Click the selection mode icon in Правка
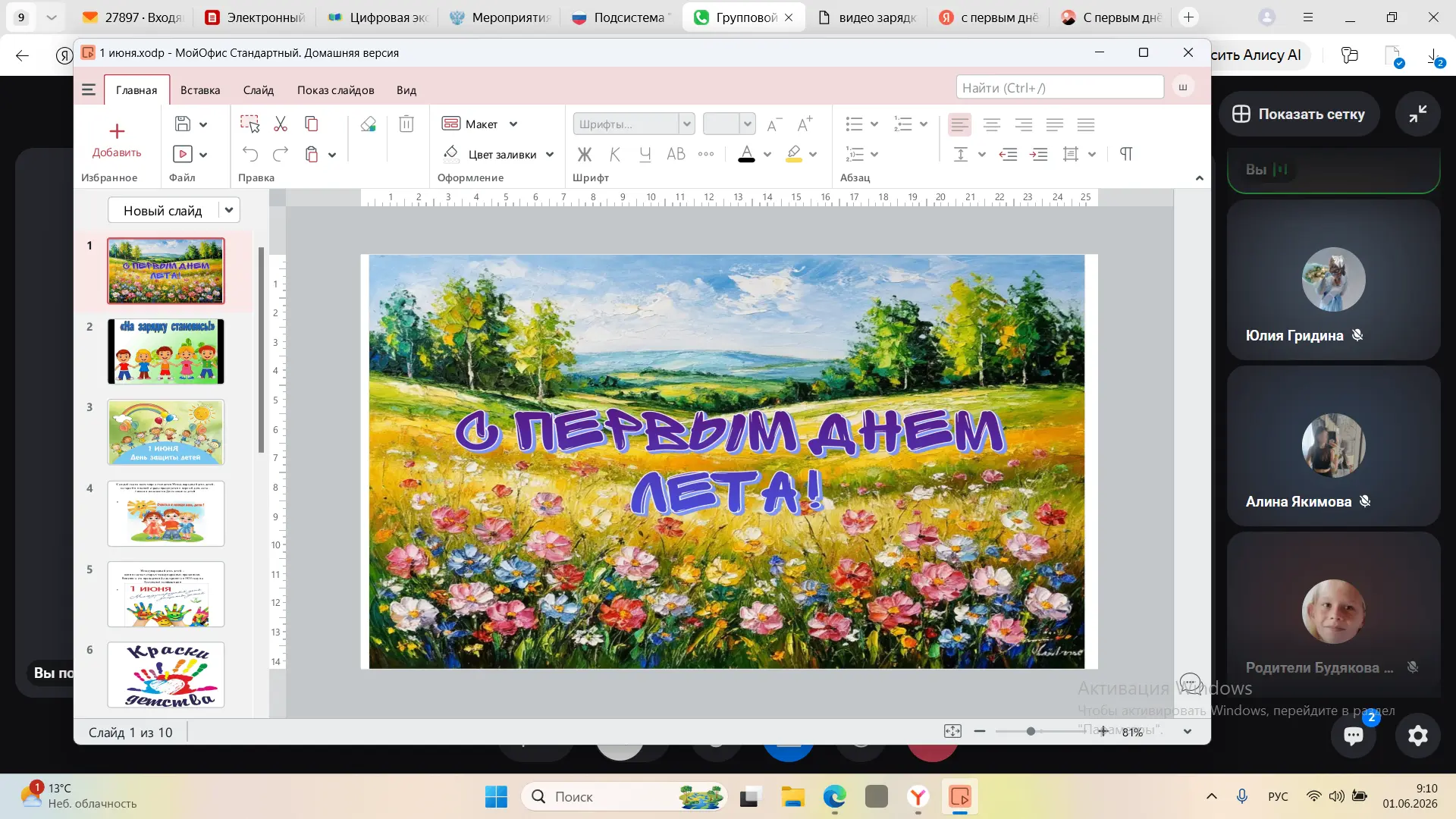The image size is (1456, 819). point(249,124)
